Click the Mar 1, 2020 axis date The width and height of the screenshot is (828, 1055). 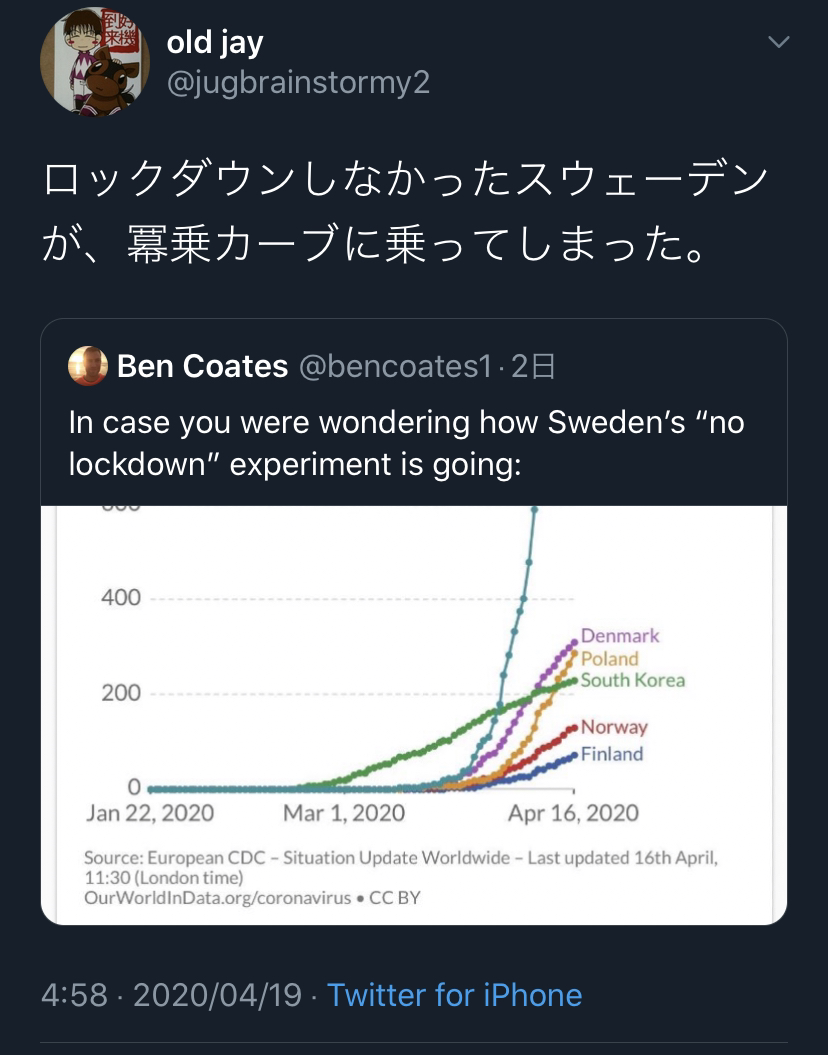click(344, 812)
